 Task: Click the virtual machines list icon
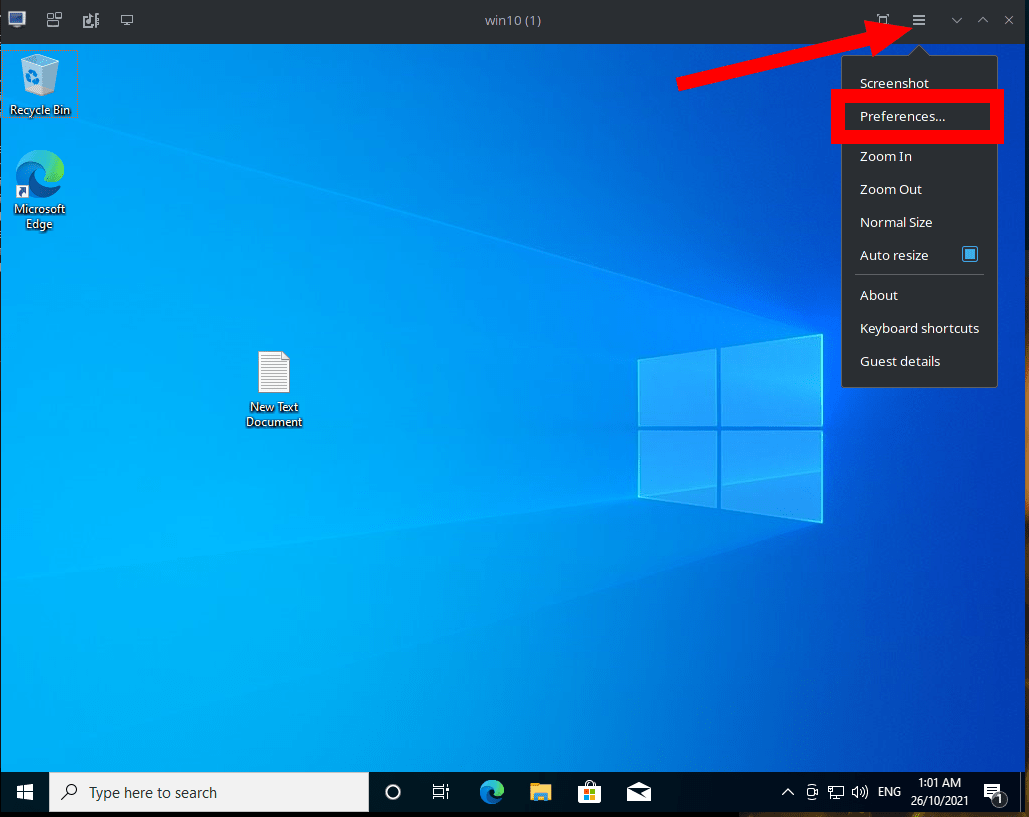coord(53,20)
